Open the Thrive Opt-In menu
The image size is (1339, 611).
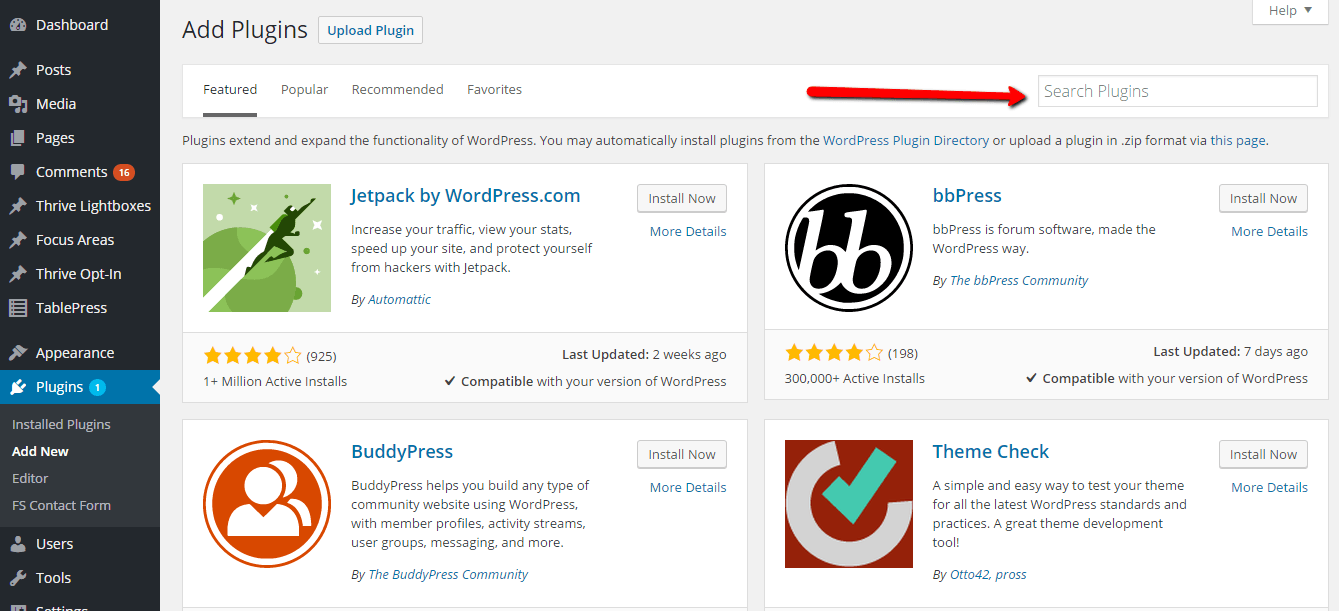pyautogui.click(x=80, y=274)
